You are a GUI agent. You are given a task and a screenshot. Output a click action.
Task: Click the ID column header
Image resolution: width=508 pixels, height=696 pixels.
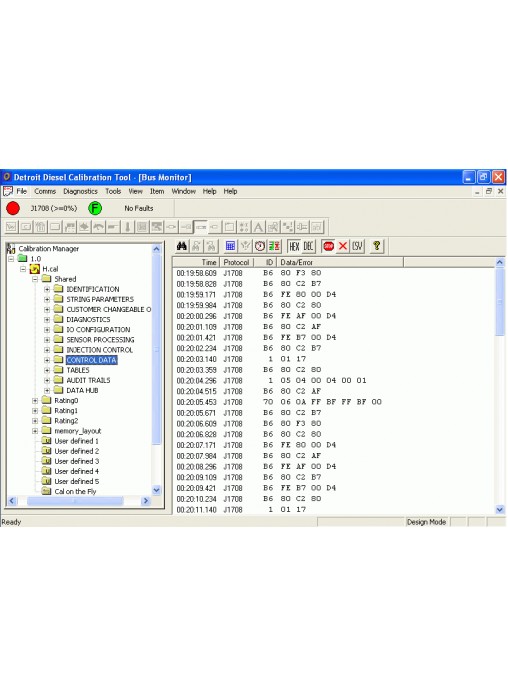(x=265, y=262)
